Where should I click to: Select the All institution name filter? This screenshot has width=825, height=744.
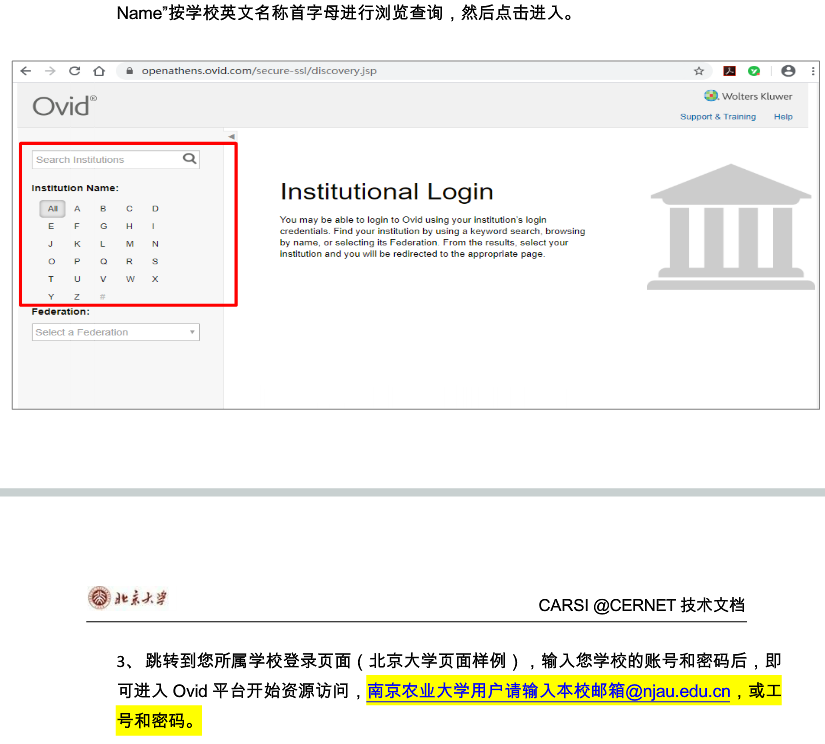tap(52, 209)
